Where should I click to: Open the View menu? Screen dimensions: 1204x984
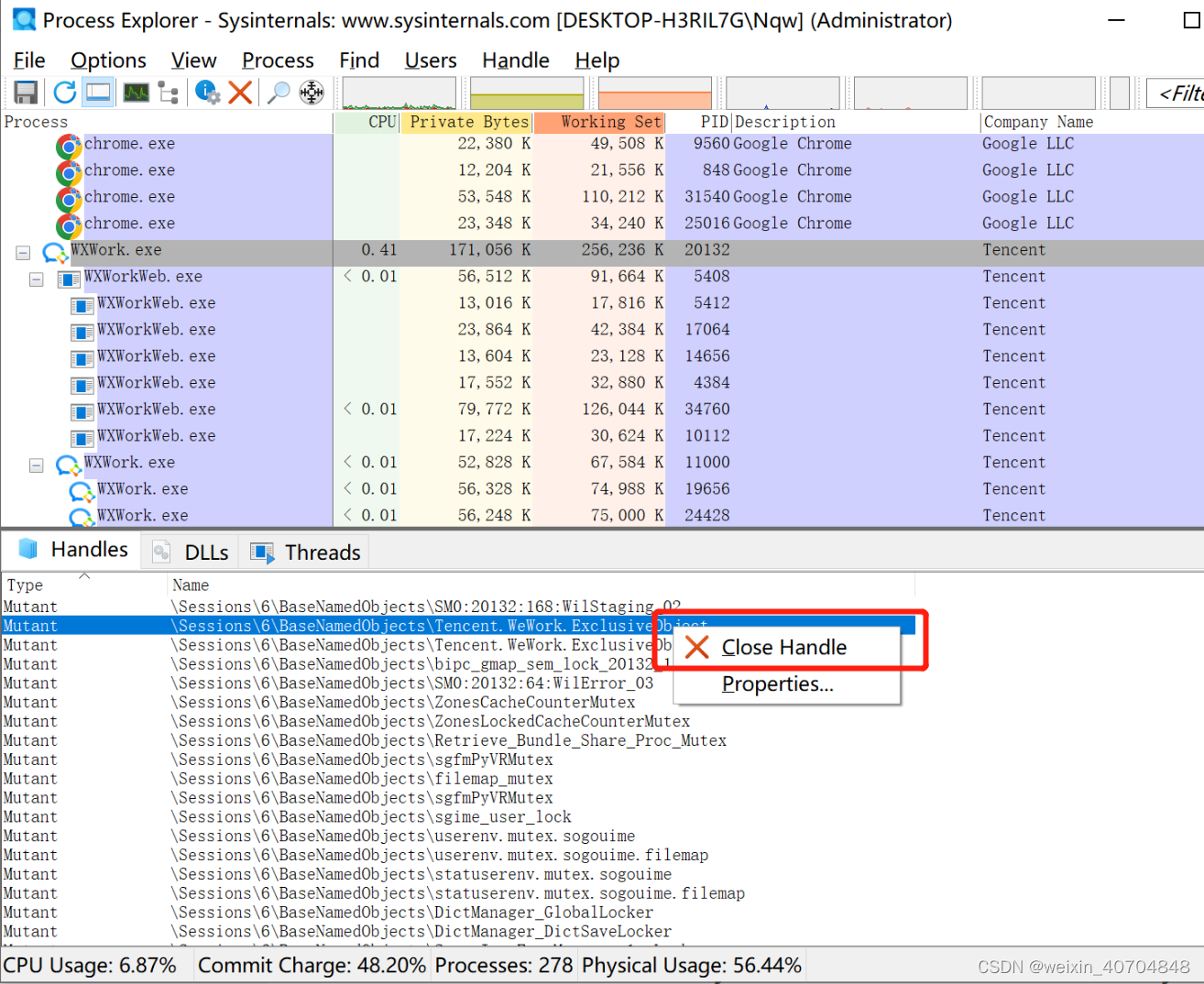[193, 60]
